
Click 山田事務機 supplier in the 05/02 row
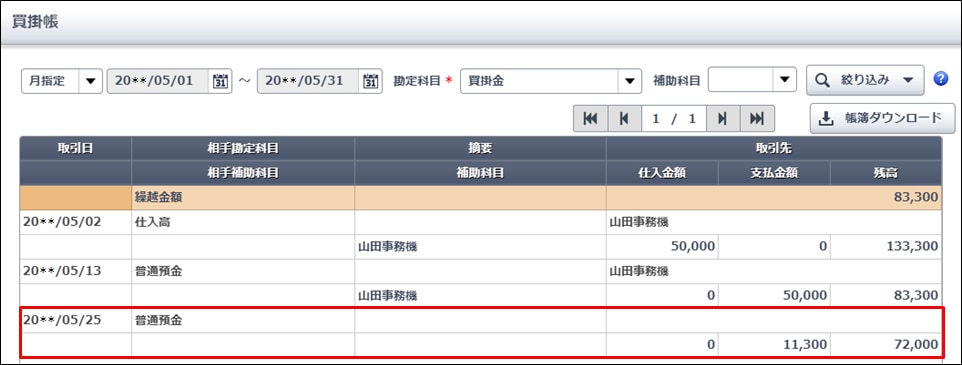(x=638, y=222)
